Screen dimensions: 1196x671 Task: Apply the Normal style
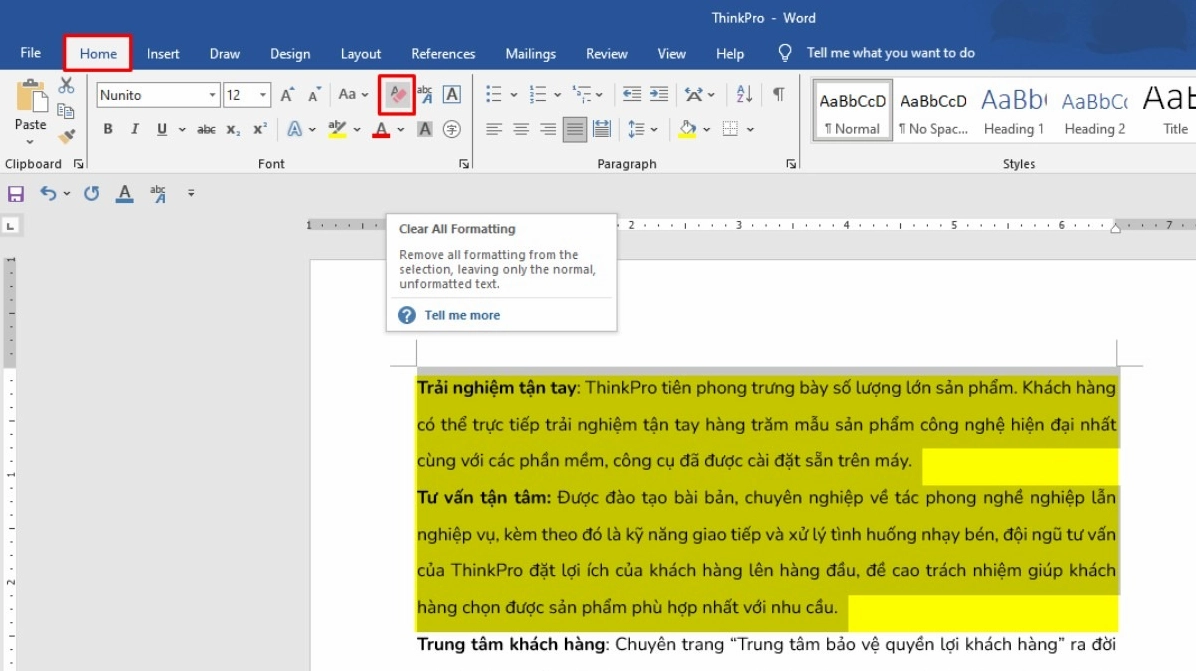(852, 111)
